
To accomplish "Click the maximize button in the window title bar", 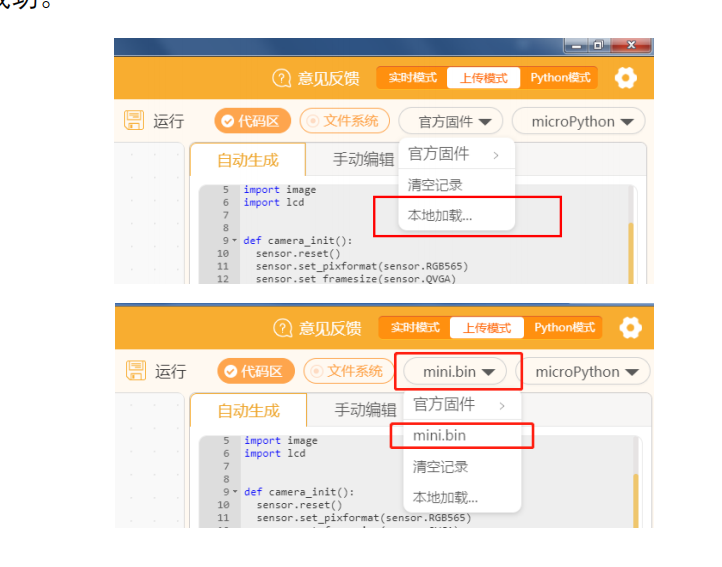I will pyautogui.click(x=597, y=45).
